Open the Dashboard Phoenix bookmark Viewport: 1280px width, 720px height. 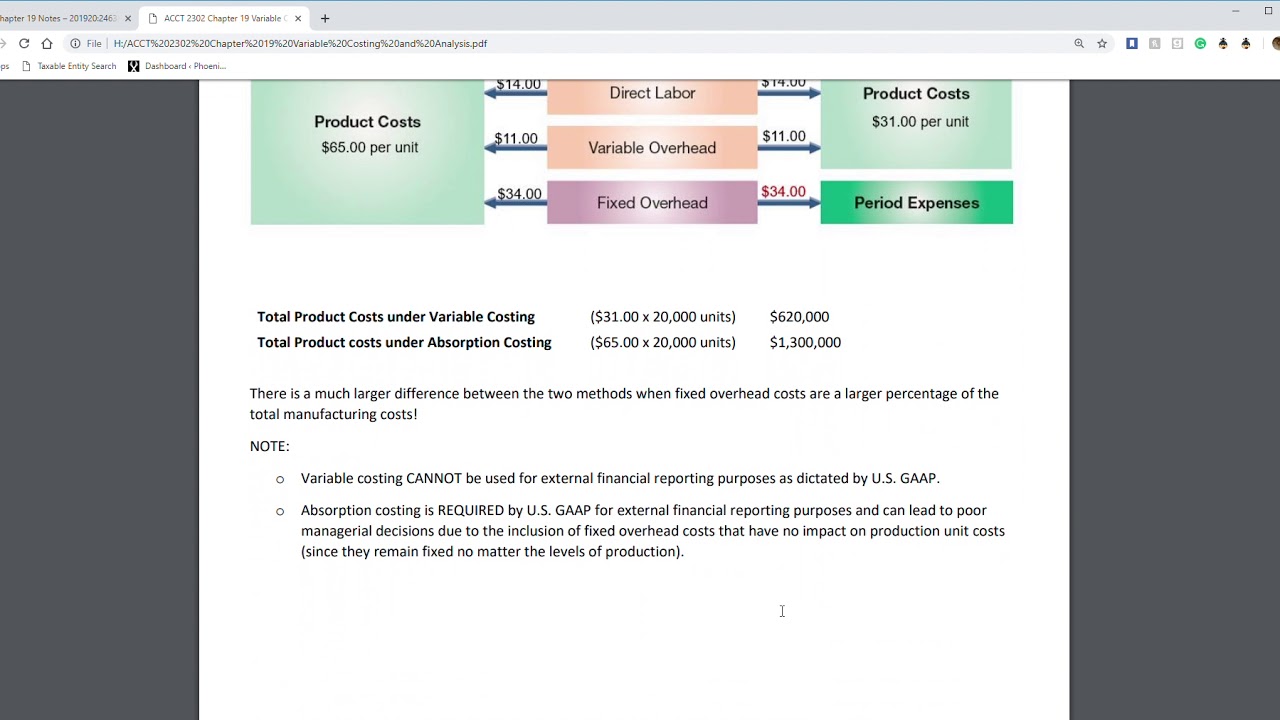(x=177, y=66)
